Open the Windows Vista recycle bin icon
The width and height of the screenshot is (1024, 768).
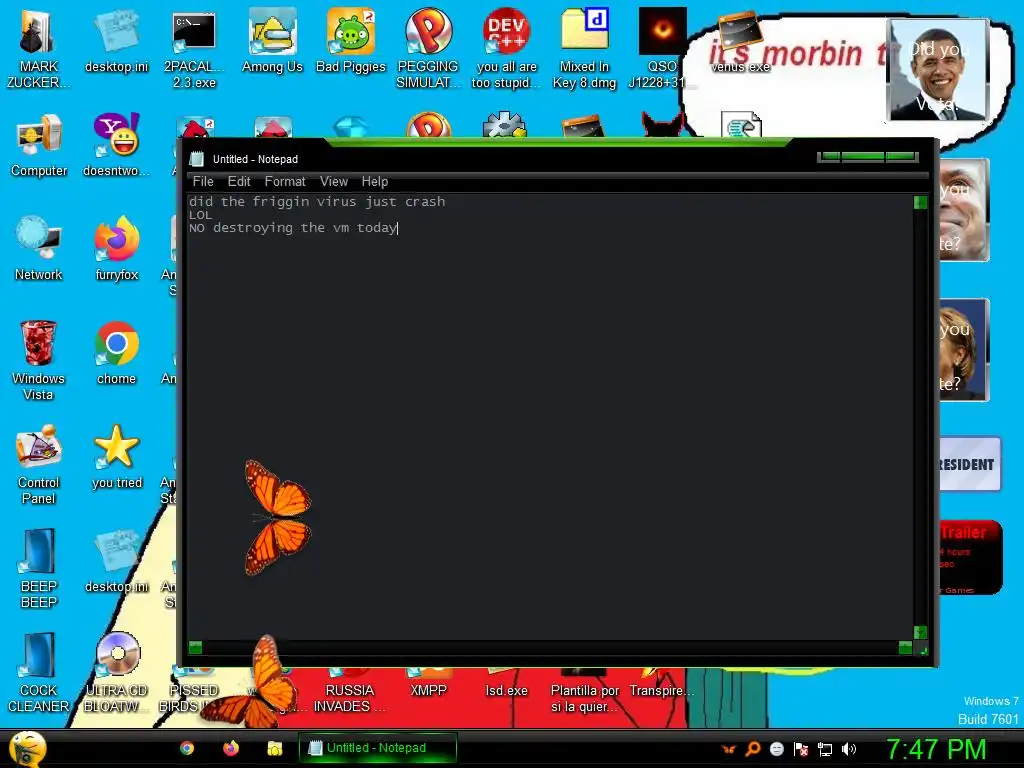point(38,360)
